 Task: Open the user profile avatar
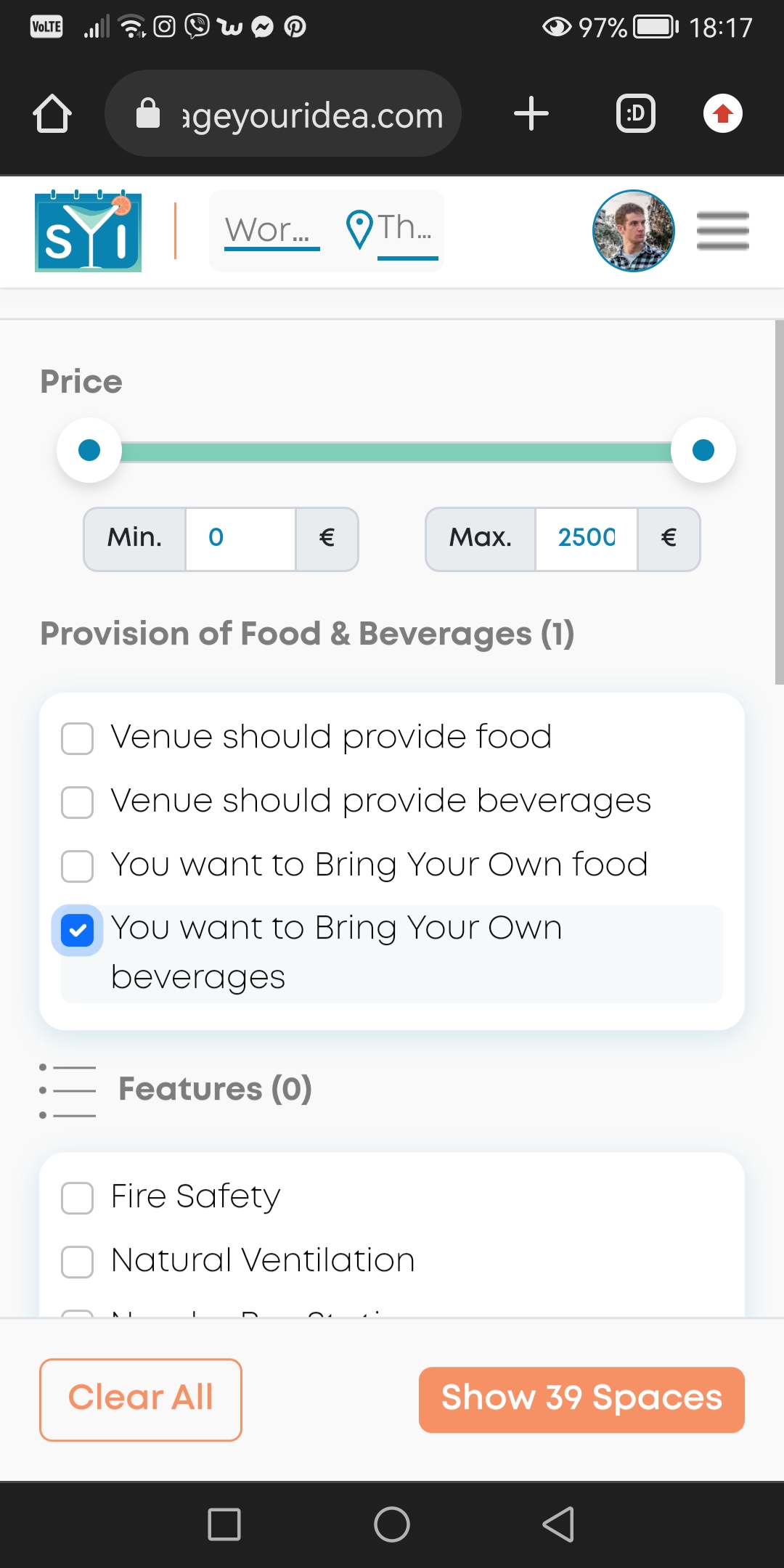[633, 232]
